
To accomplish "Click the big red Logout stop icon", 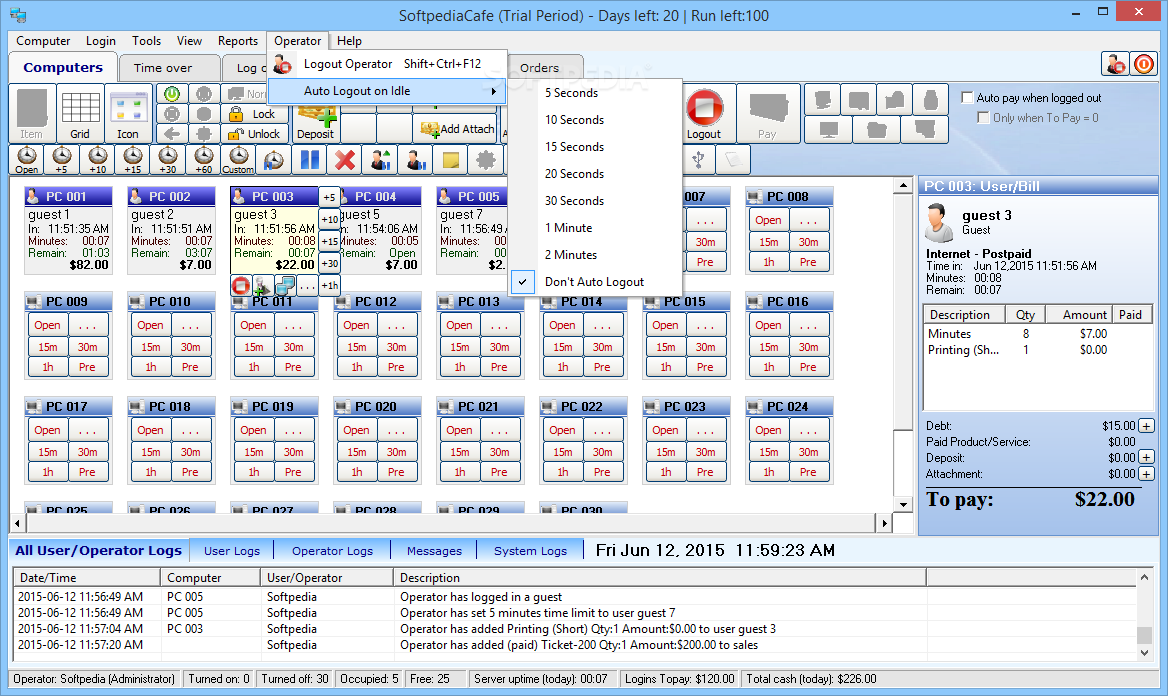I will tap(705, 113).
